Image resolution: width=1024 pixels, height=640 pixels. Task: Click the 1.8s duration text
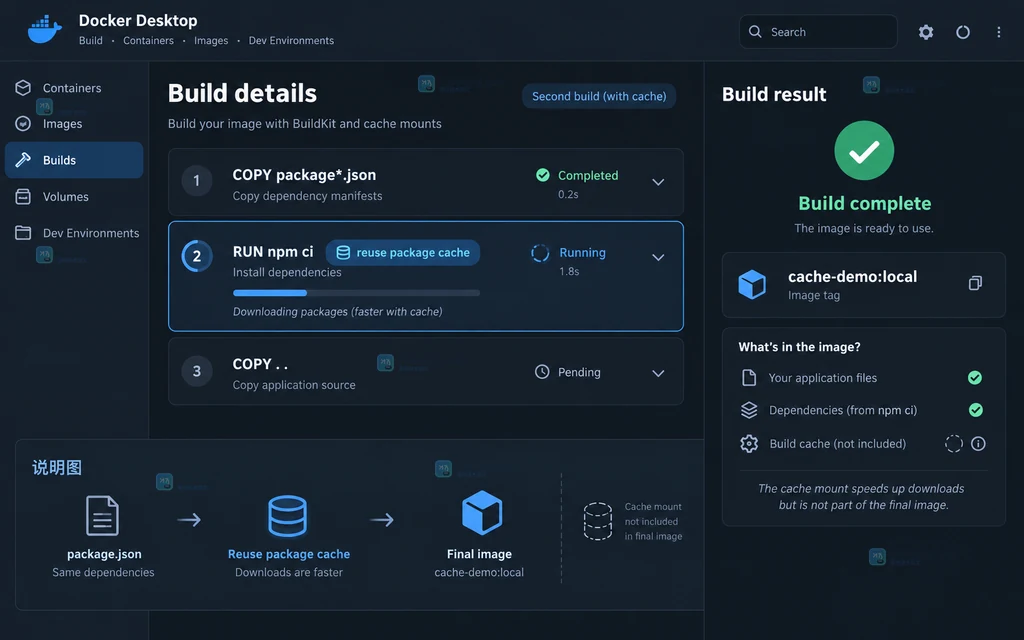coord(569,271)
